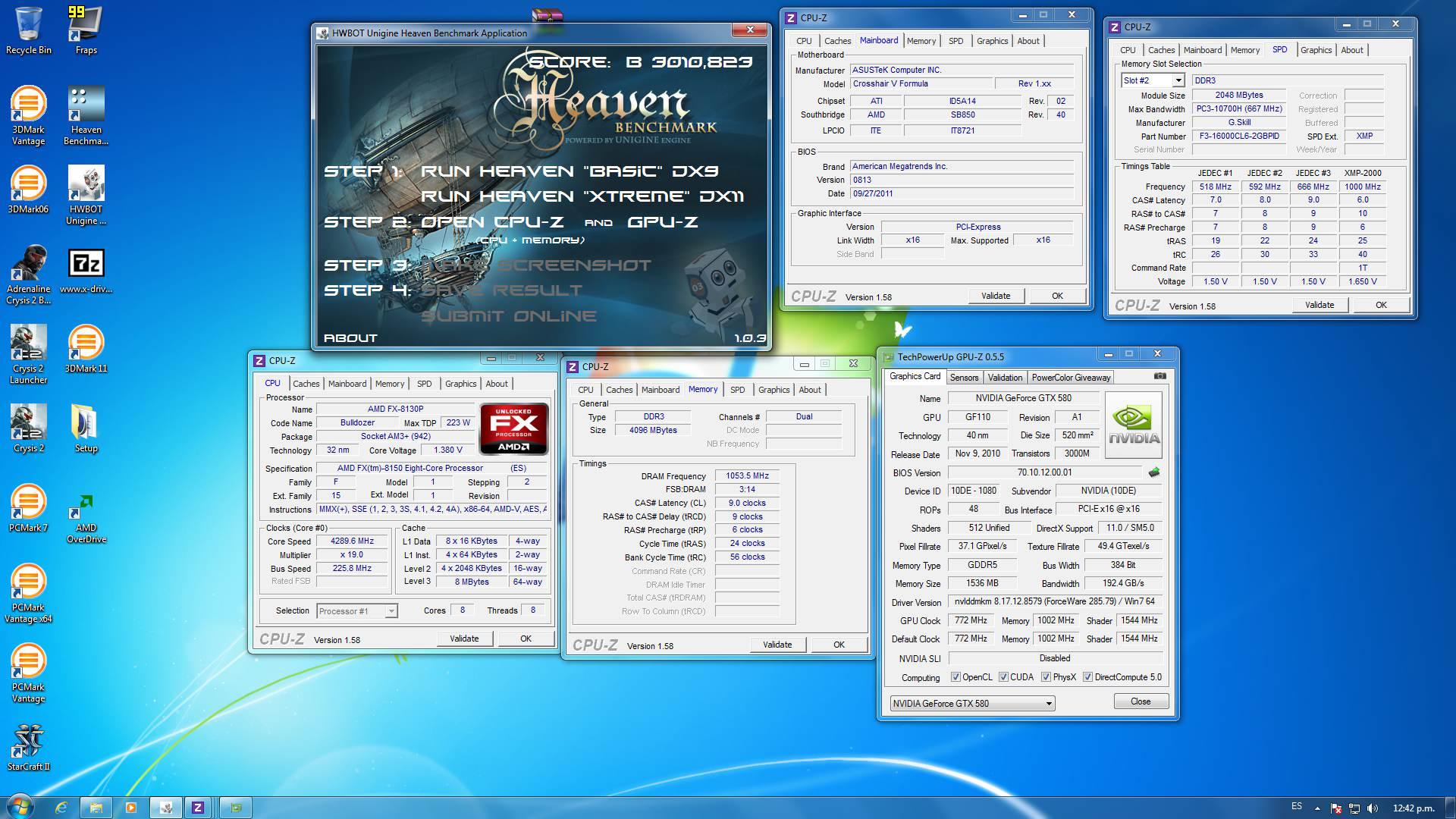The image size is (1456, 819).
Task: Select the 7z archive file icon
Action: click(x=86, y=269)
